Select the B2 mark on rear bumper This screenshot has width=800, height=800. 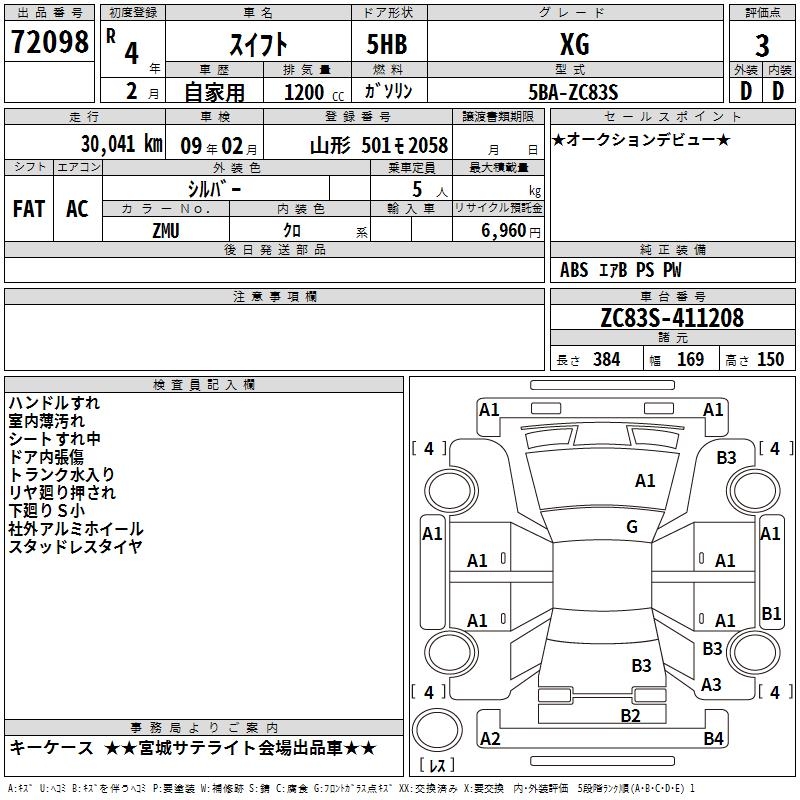pyautogui.click(x=630, y=715)
